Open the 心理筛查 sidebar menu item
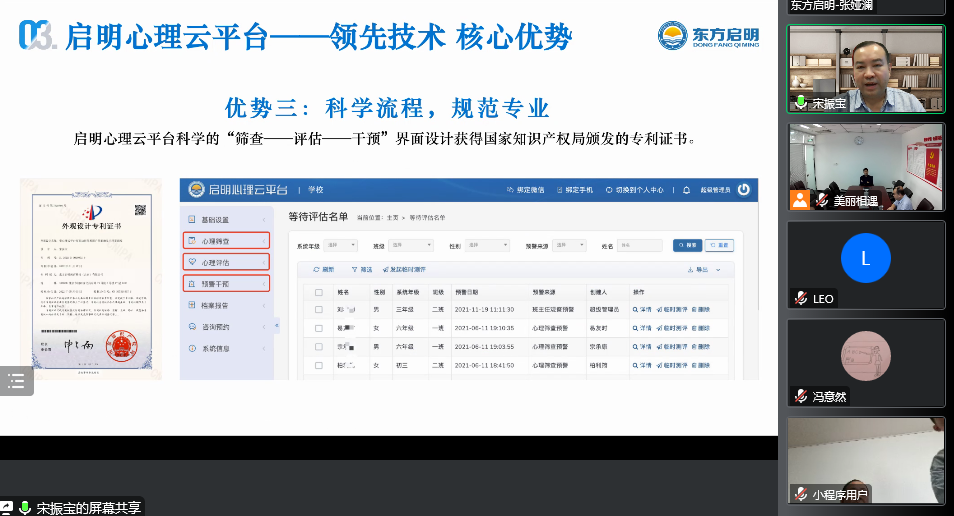This screenshot has width=954, height=516. (226, 241)
